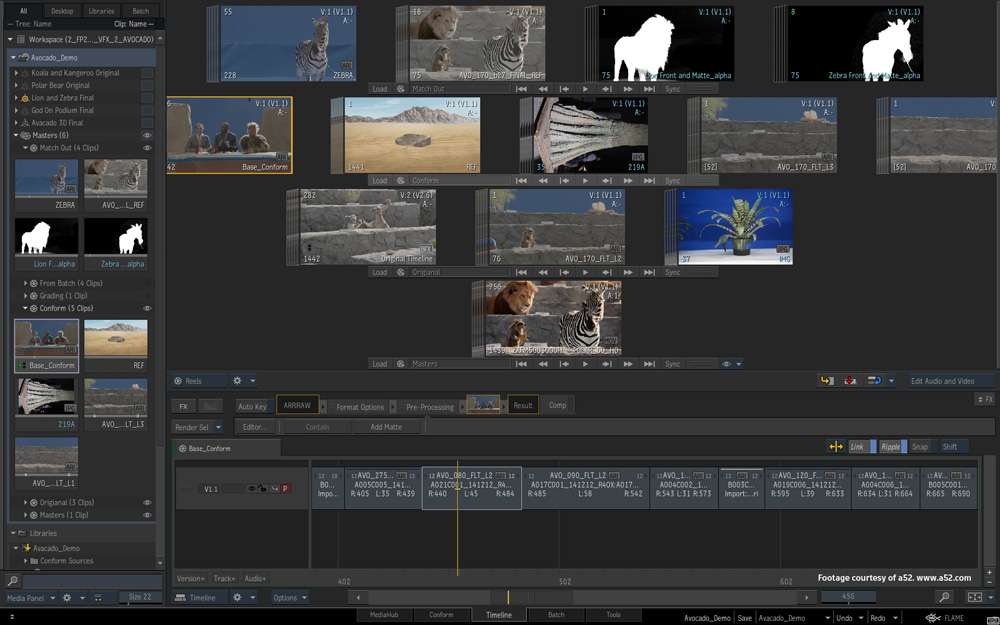Click the Format Options button
The height and width of the screenshot is (625, 1000).
(x=360, y=406)
